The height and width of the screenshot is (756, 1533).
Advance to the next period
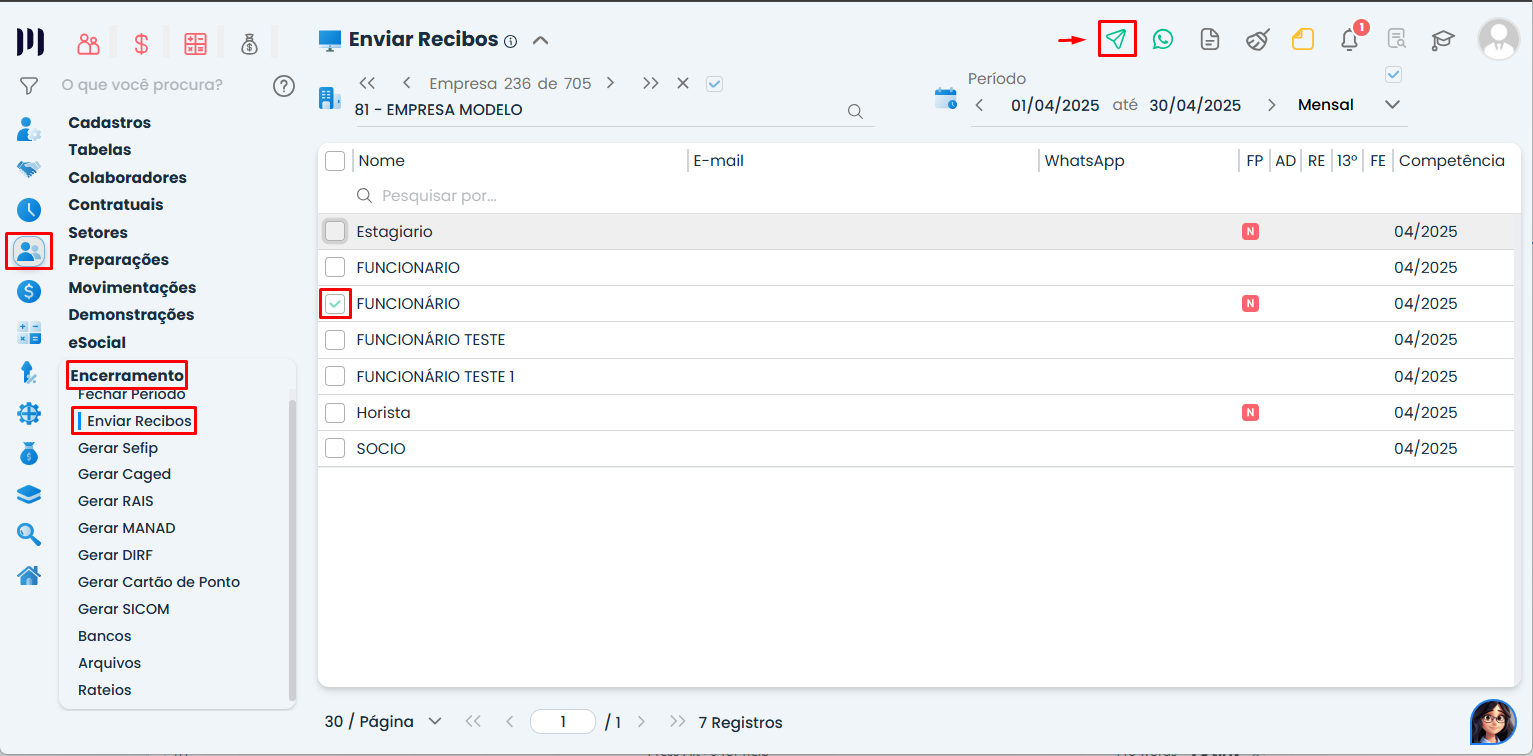tap(1272, 106)
